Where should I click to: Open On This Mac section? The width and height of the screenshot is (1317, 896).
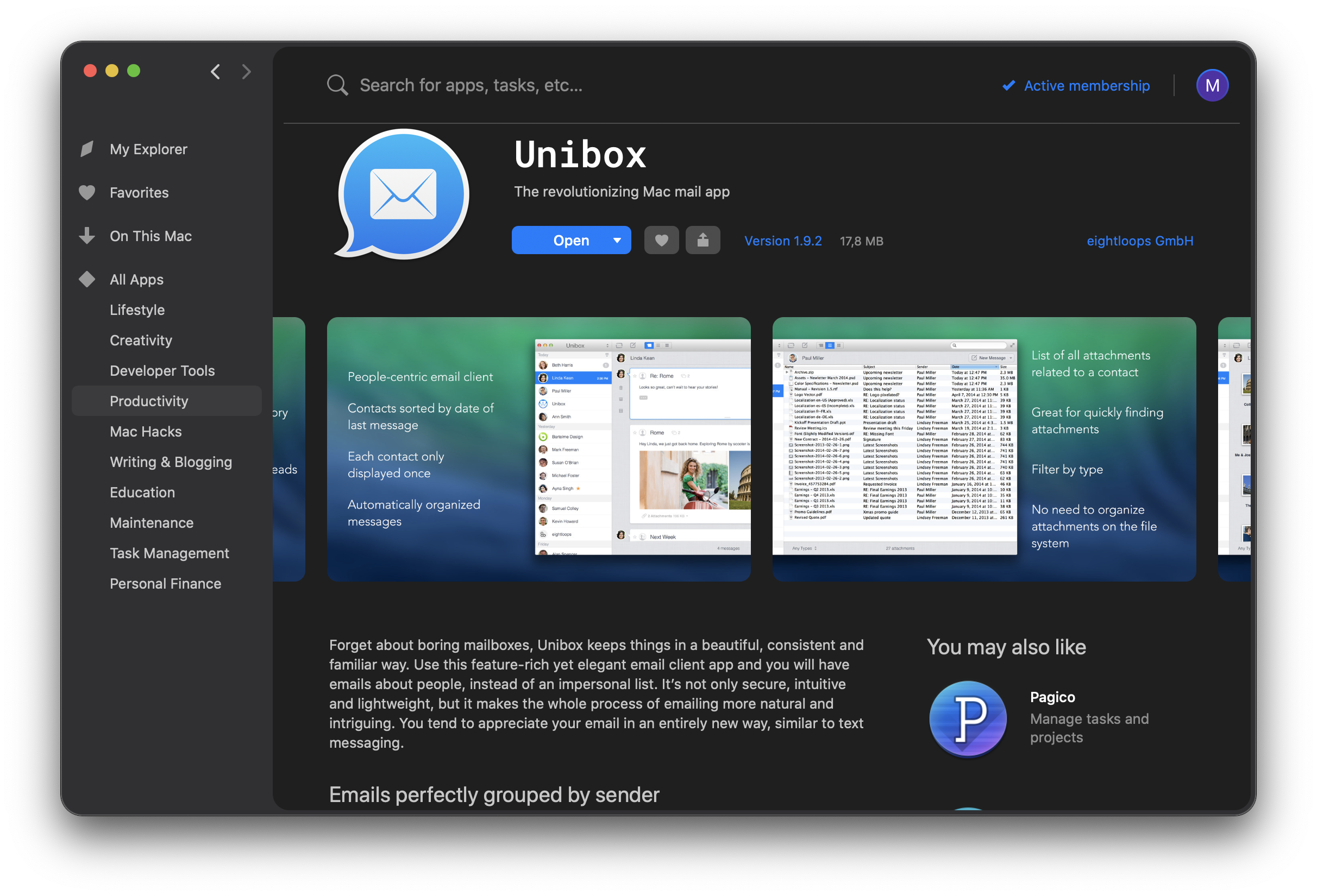pos(150,236)
